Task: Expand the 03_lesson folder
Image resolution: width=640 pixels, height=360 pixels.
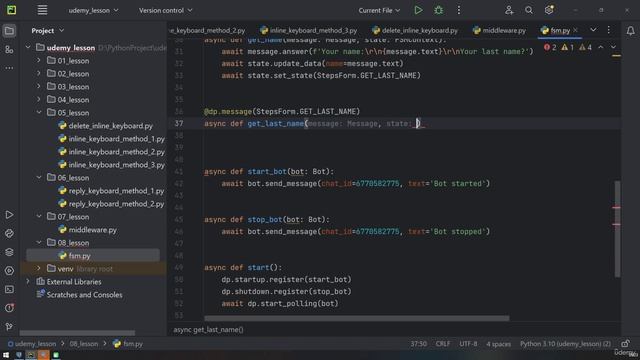Action: tap(39, 87)
